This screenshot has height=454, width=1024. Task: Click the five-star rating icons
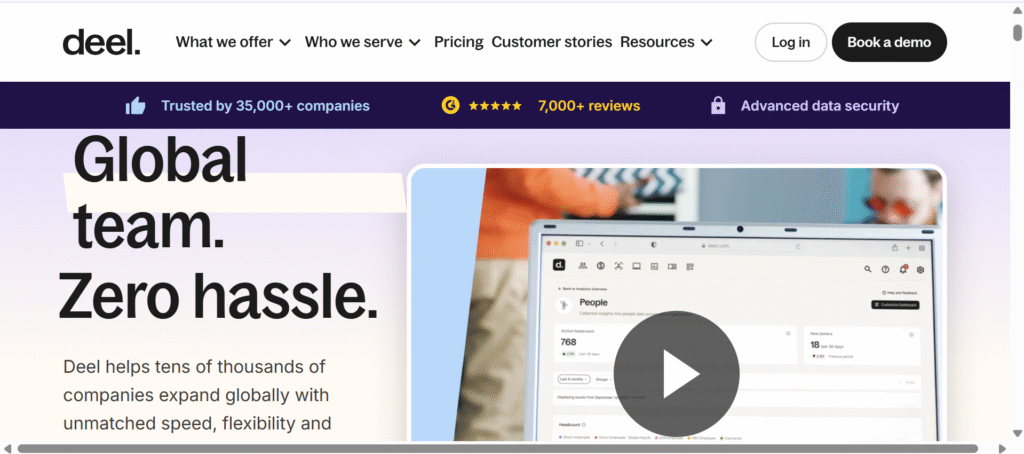click(x=495, y=106)
